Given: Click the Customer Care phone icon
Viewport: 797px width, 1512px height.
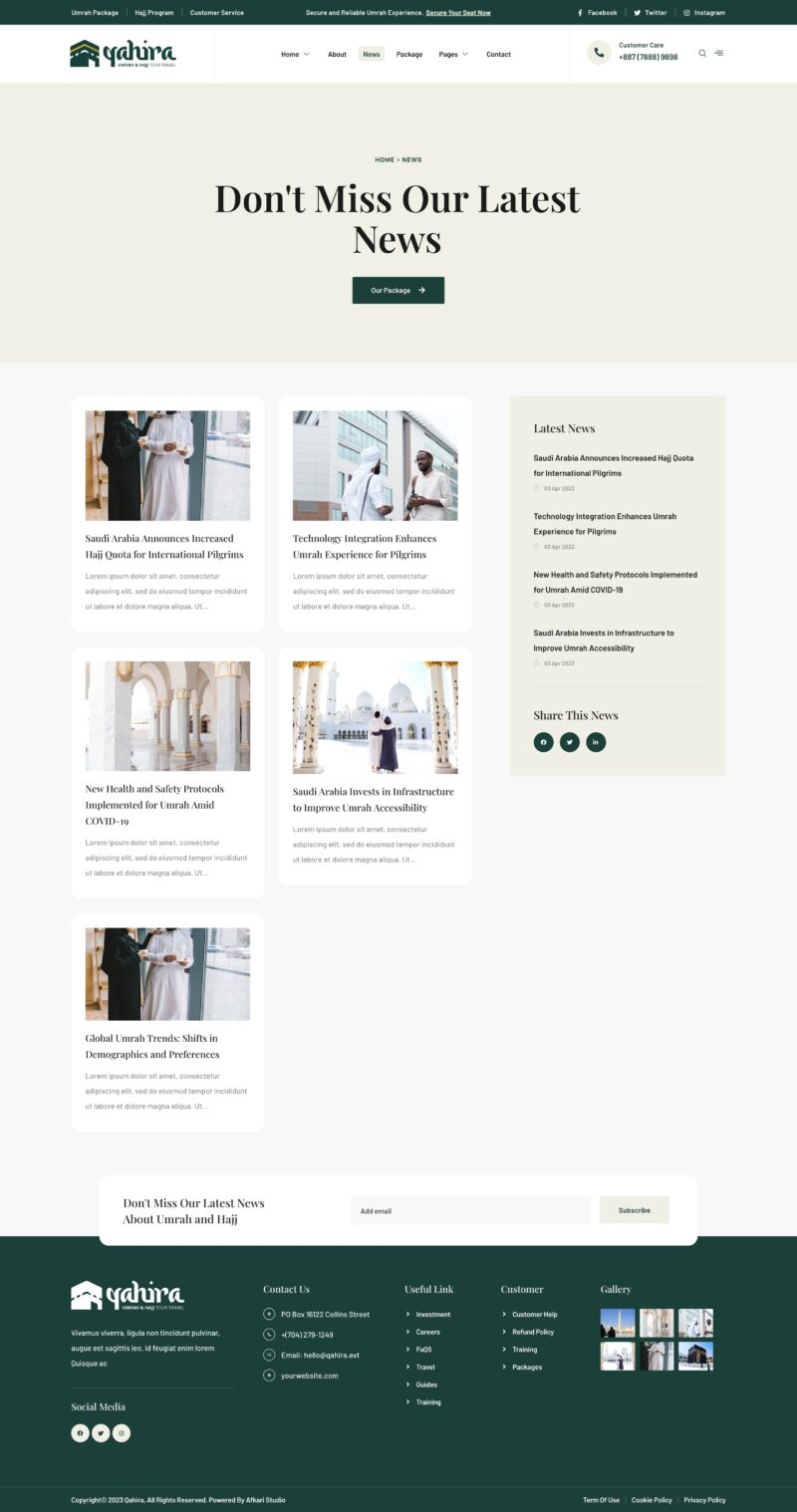Looking at the screenshot, I should 599,53.
